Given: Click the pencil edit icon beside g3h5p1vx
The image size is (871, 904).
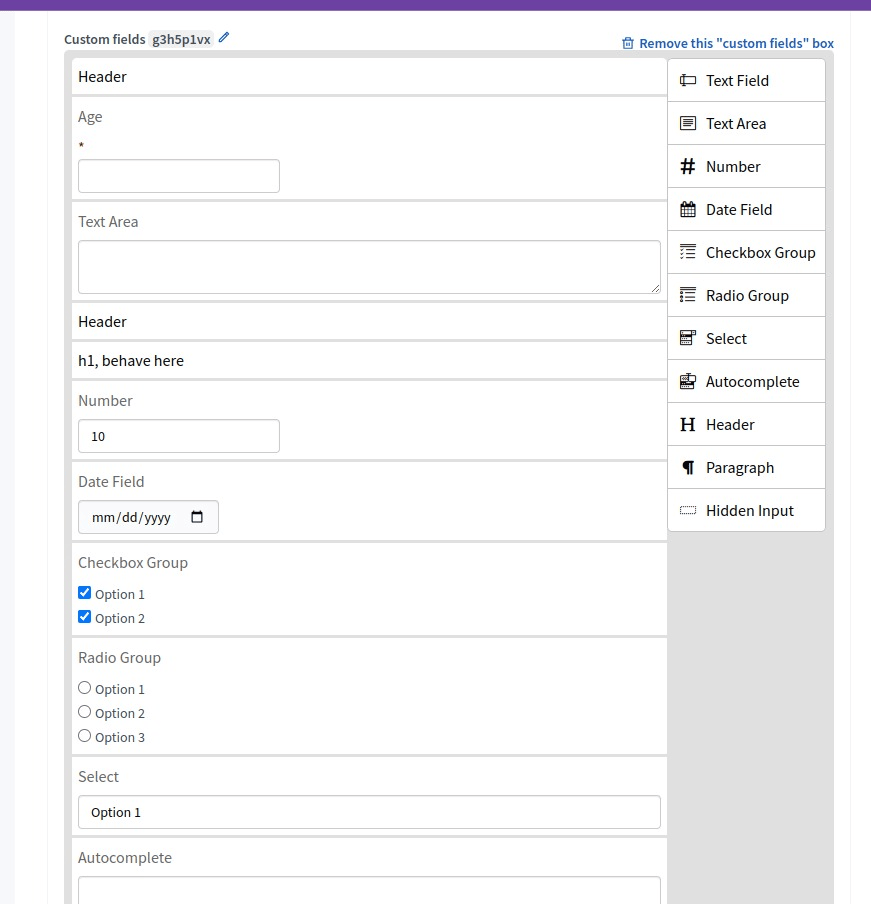Looking at the screenshot, I should click(224, 37).
